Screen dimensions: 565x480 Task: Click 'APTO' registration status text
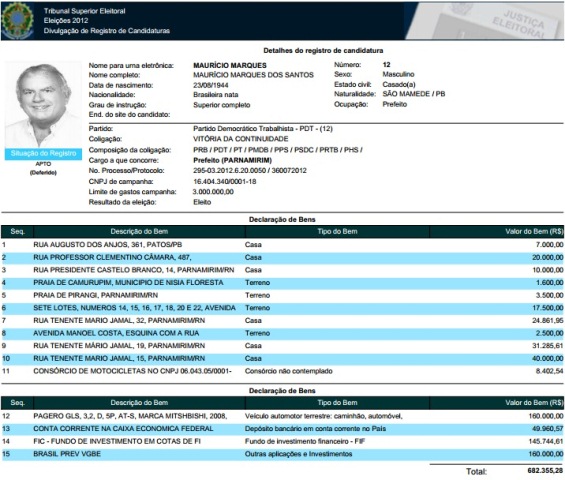(43, 164)
